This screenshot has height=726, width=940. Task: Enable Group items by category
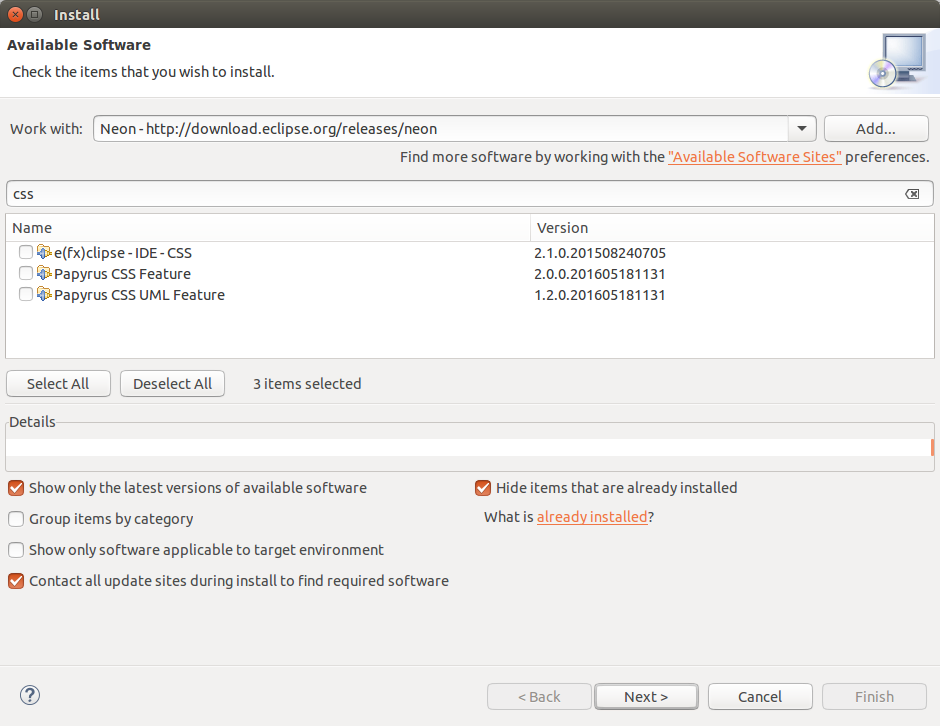(16, 519)
